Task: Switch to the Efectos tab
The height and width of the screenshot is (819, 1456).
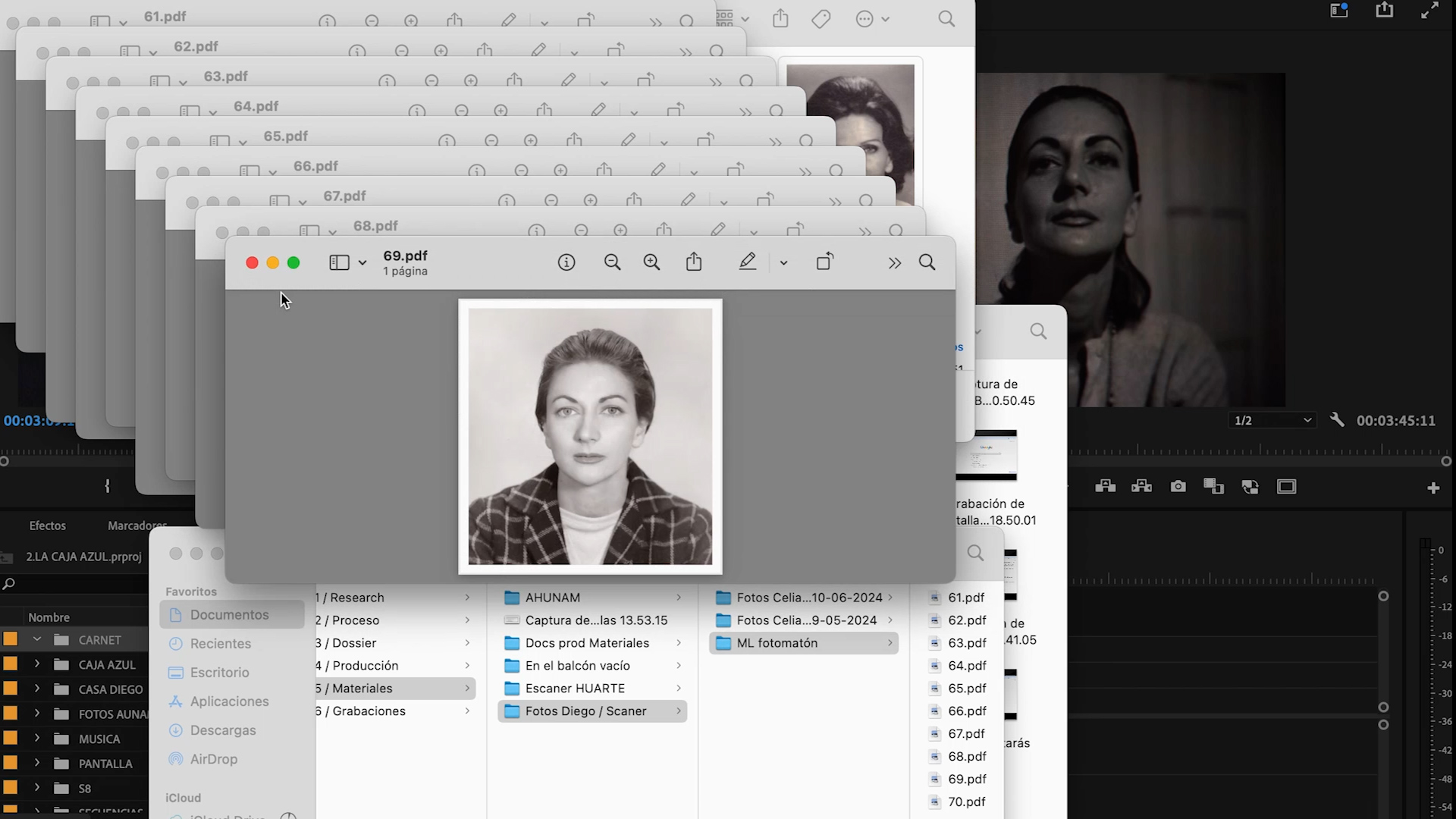Action: click(47, 526)
